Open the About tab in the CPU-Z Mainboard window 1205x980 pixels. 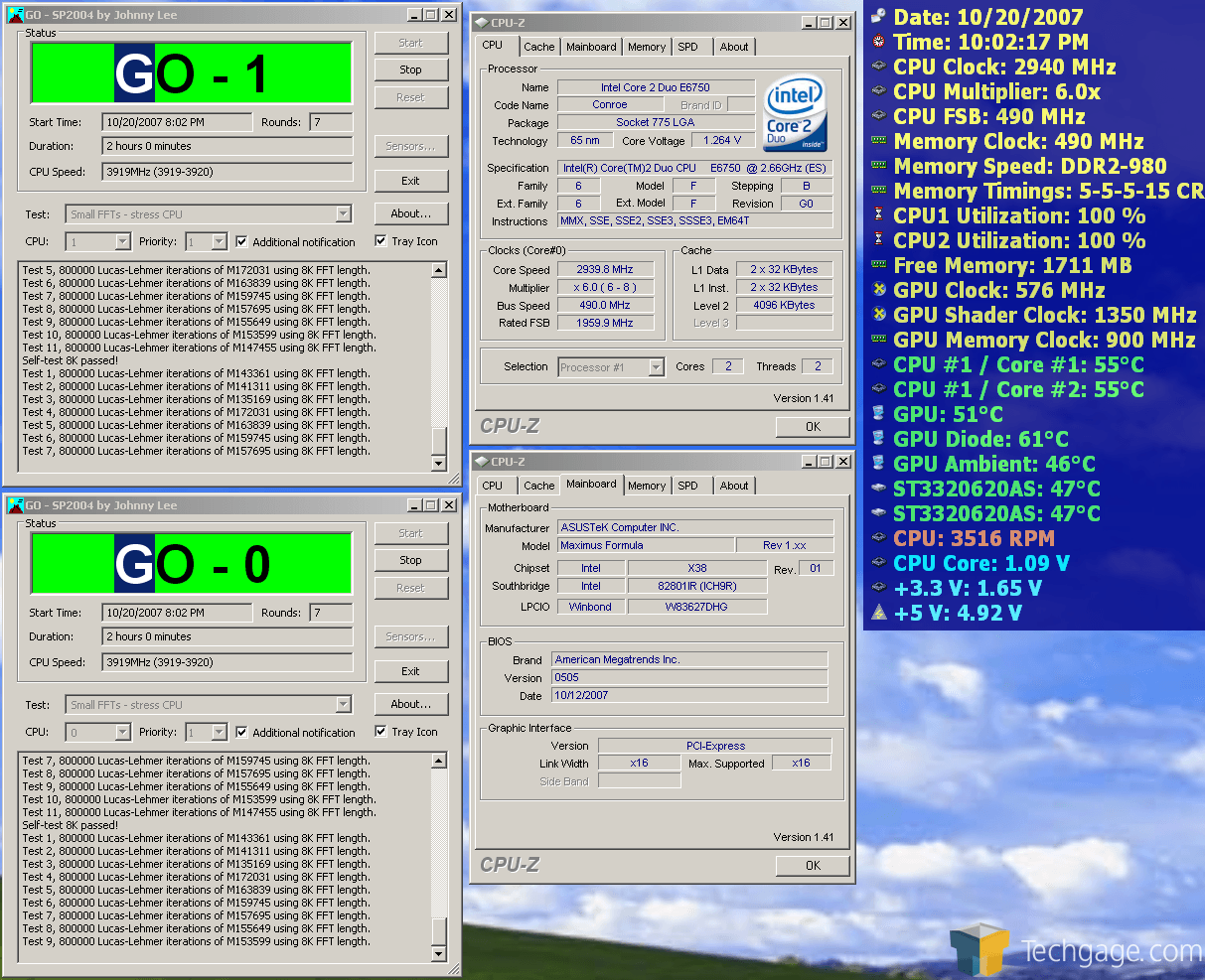coord(734,486)
